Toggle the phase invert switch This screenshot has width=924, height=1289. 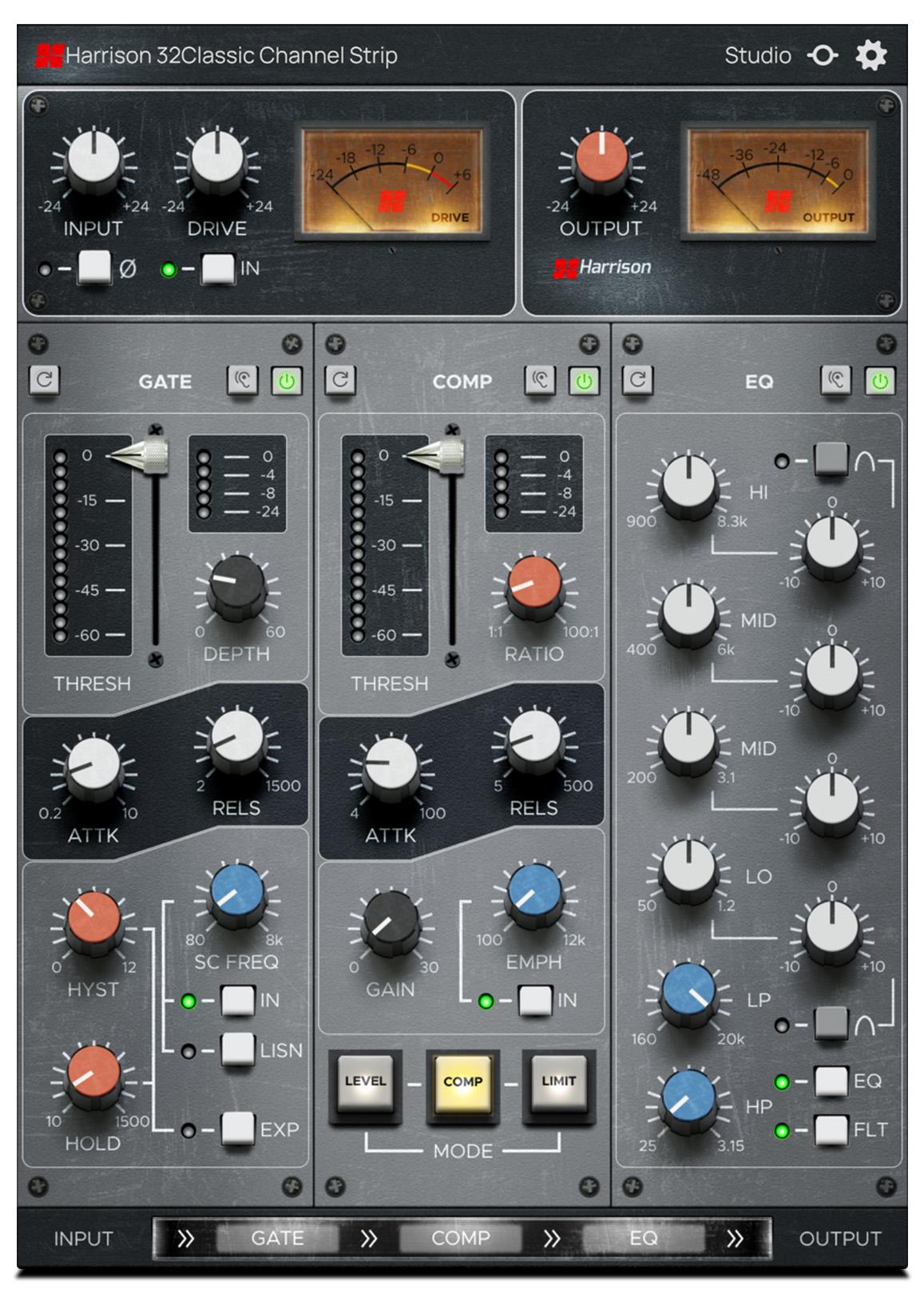(94, 268)
